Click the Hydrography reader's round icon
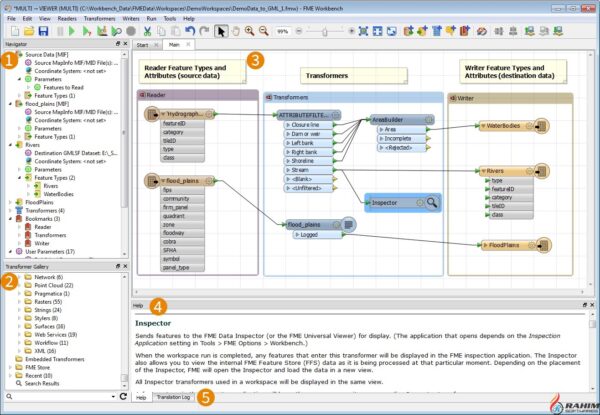This screenshot has width=600, height=415. tap(152, 114)
